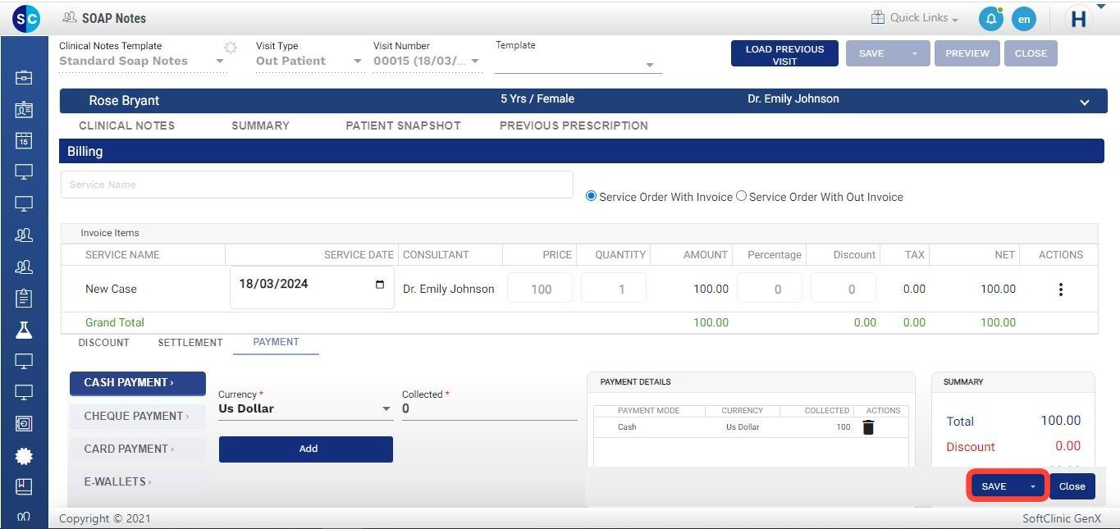Screen dimensions: 1120x529
Task: Open the Payment tab
Action: pyautogui.click(x=276, y=342)
